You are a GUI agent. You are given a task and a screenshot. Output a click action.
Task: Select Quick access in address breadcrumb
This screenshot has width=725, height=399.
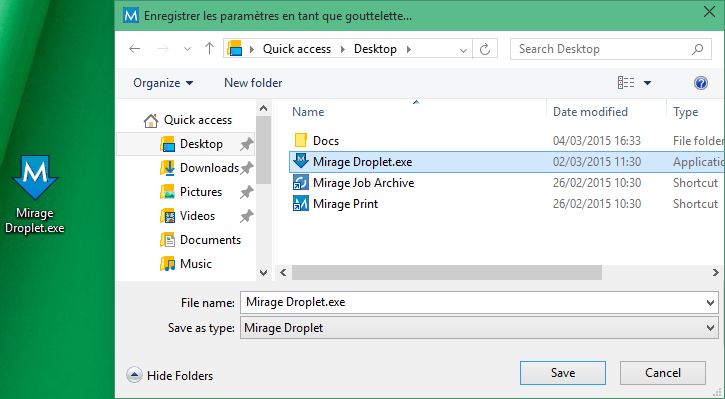pyautogui.click(x=297, y=49)
